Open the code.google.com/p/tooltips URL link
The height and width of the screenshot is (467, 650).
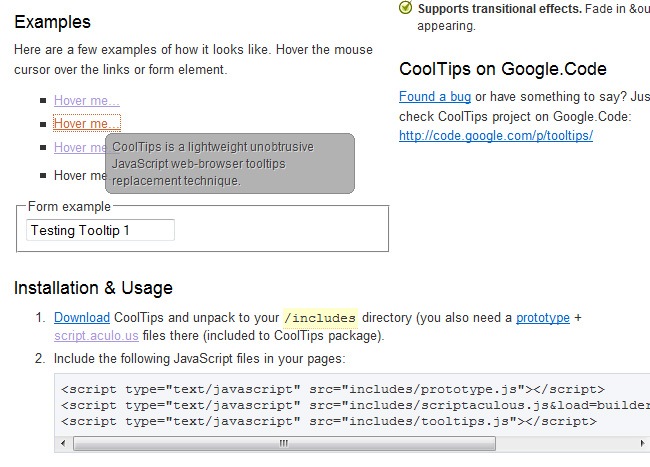click(x=496, y=135)
